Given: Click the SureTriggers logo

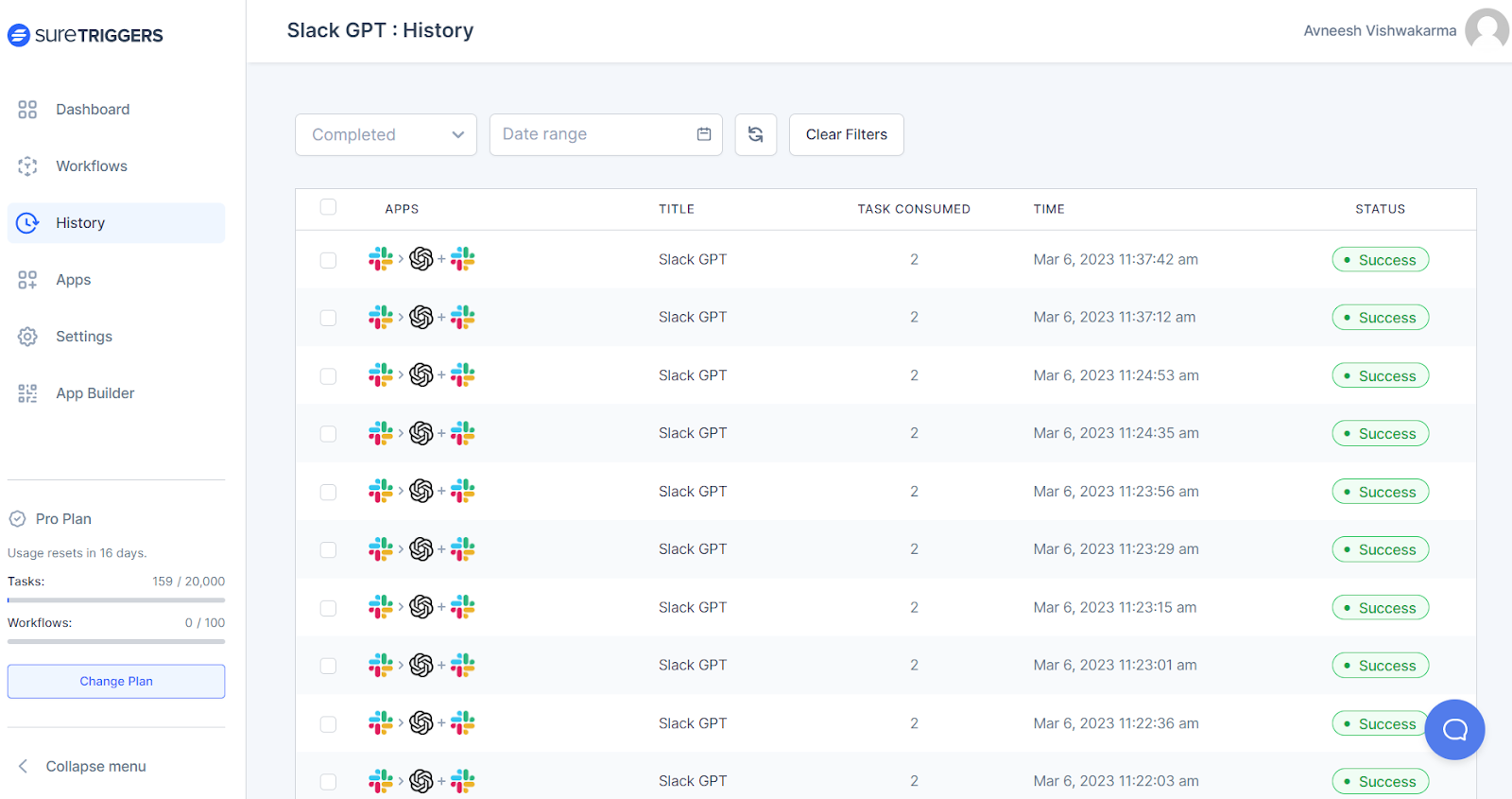Looking at the screenshot, I should [x=85, y=35].
